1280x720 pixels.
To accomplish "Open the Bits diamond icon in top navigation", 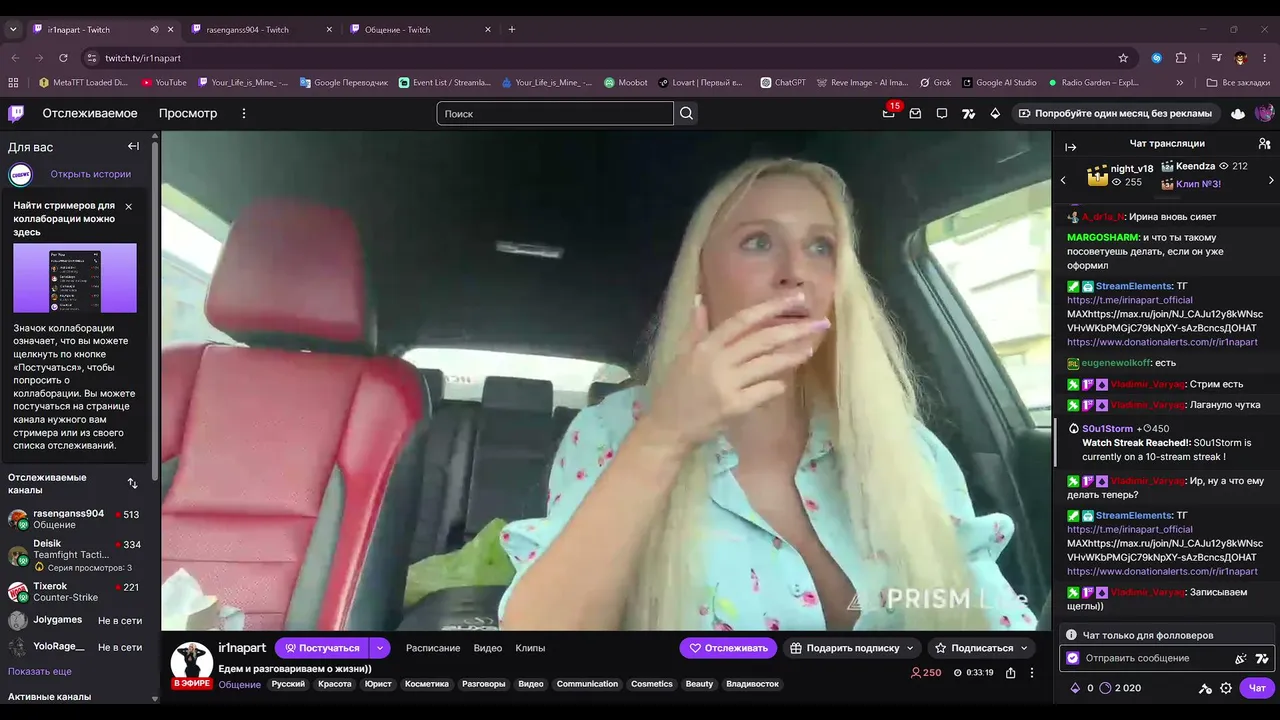I will 995,113.
